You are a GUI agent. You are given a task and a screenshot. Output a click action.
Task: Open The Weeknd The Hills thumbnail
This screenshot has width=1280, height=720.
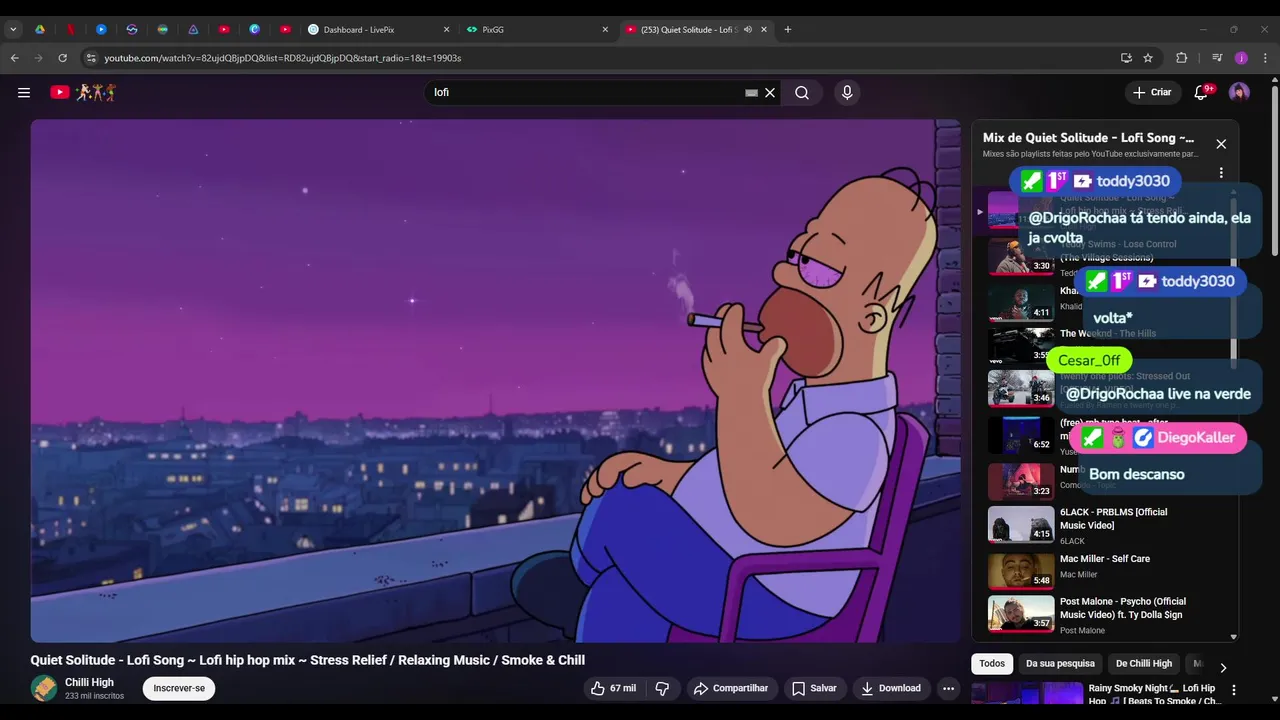click(1021, 346)
